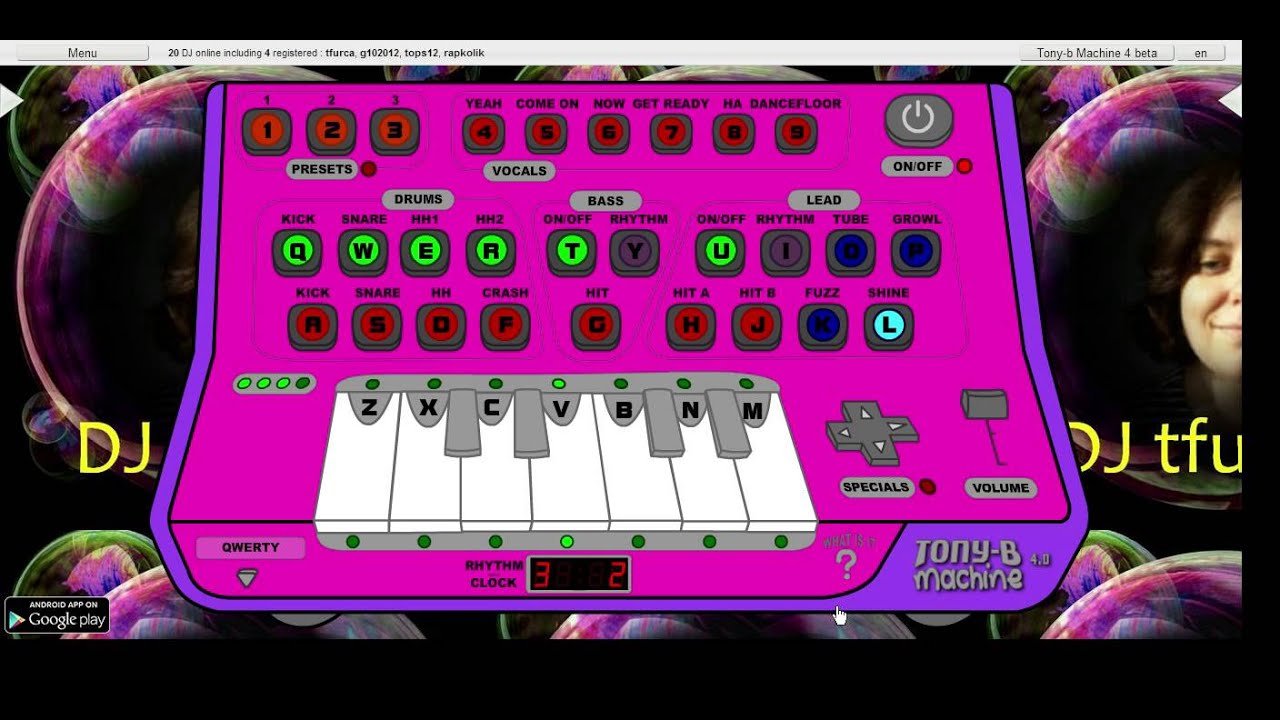The width and height of the screenshot is (1280, 720).
Task: Click registered DJ name rapkolik
Action: pyautogui.click(x=464, y=53)
